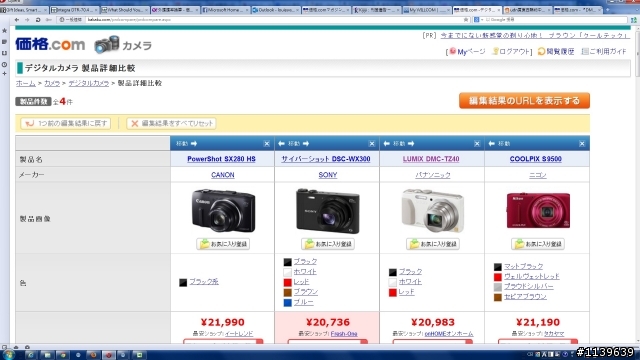
Task: Switch to Outlook browser tab
Action: pos(276,10)
